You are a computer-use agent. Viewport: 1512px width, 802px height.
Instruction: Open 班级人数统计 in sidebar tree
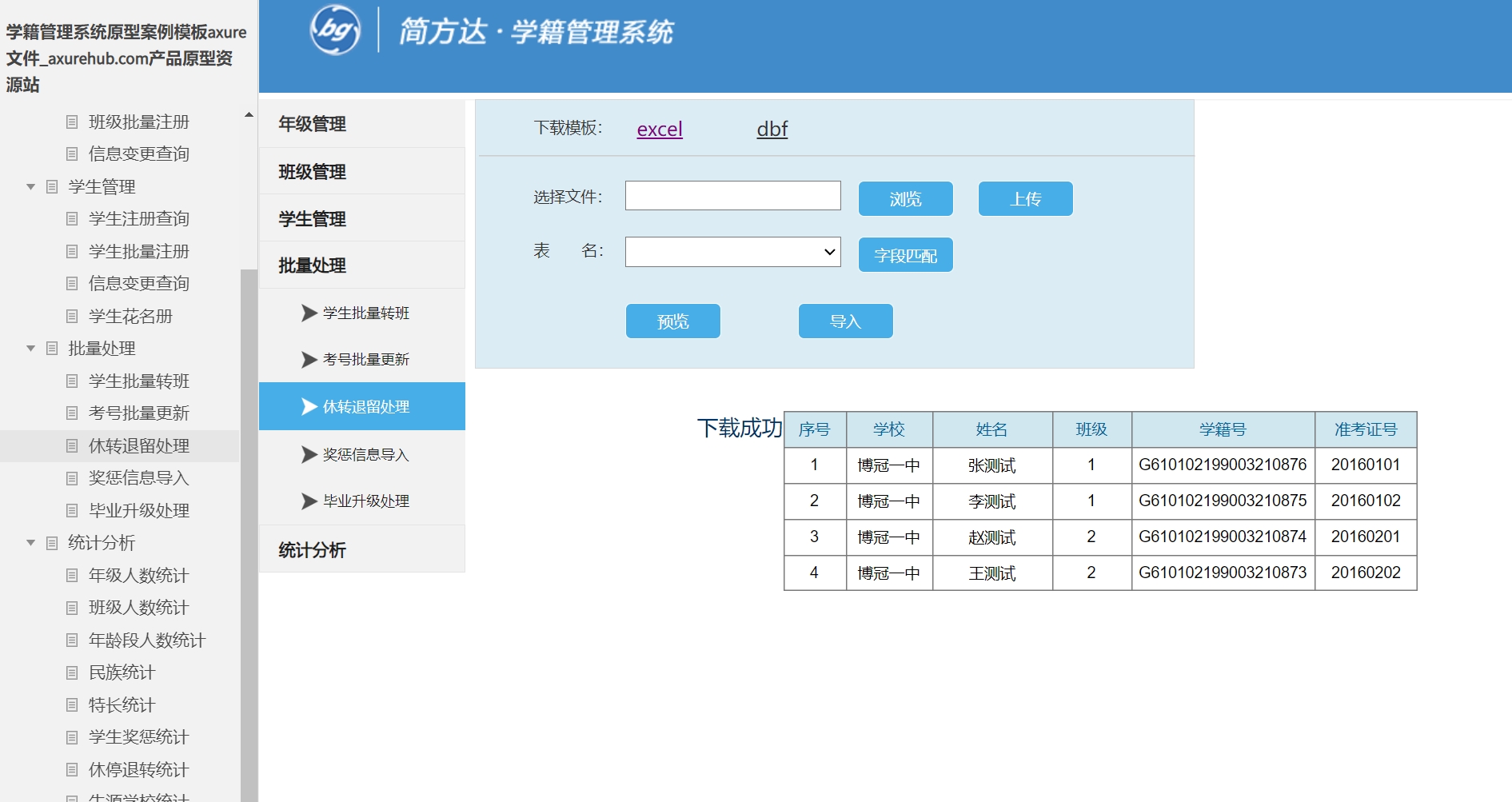(139, 607)
